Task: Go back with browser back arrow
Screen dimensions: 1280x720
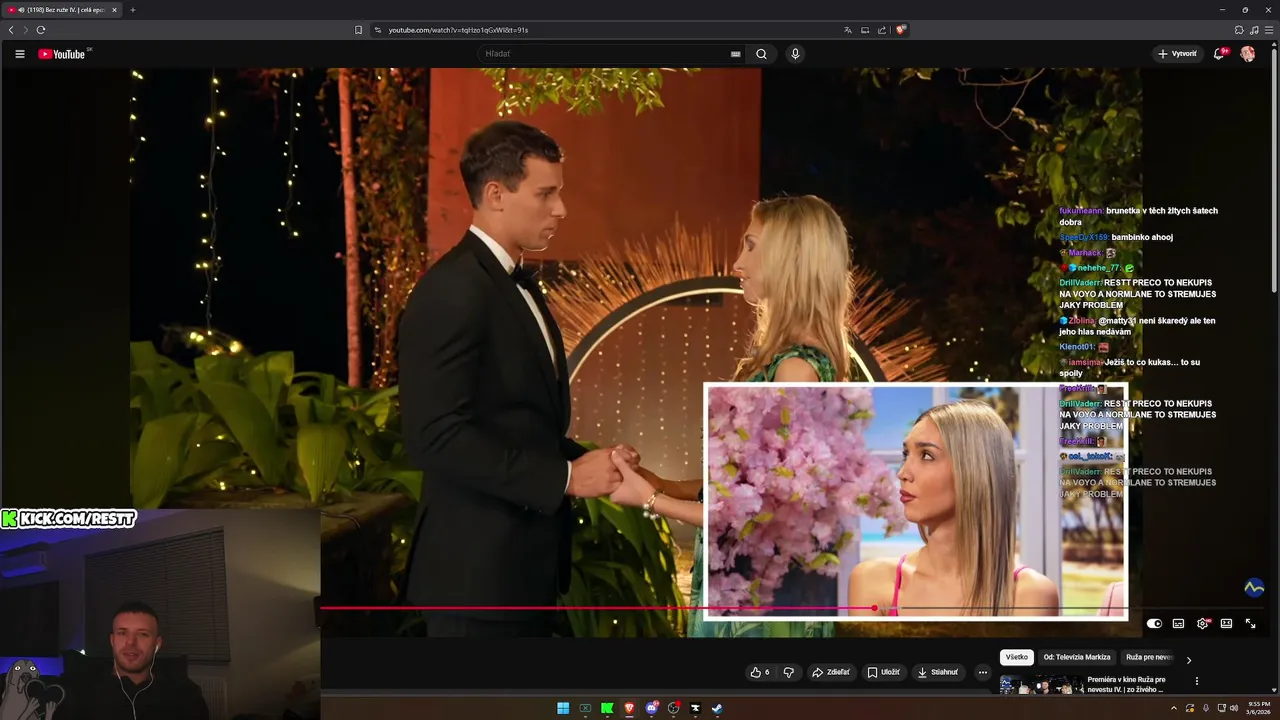Action: click(x=11, y=30)
